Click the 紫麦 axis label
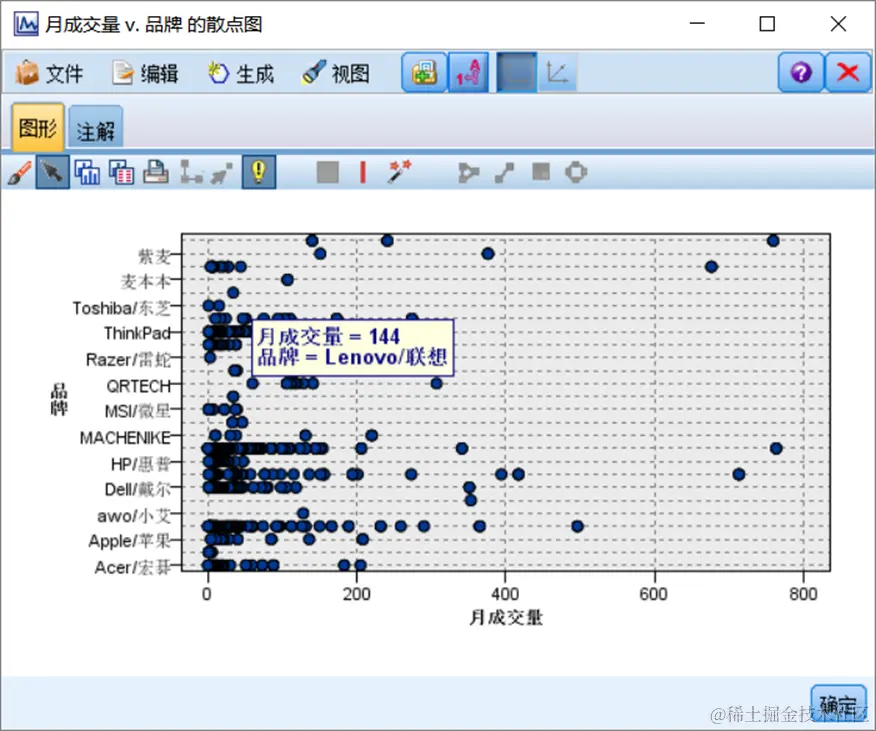Screen dimensions: 876x731 [154, 257]
